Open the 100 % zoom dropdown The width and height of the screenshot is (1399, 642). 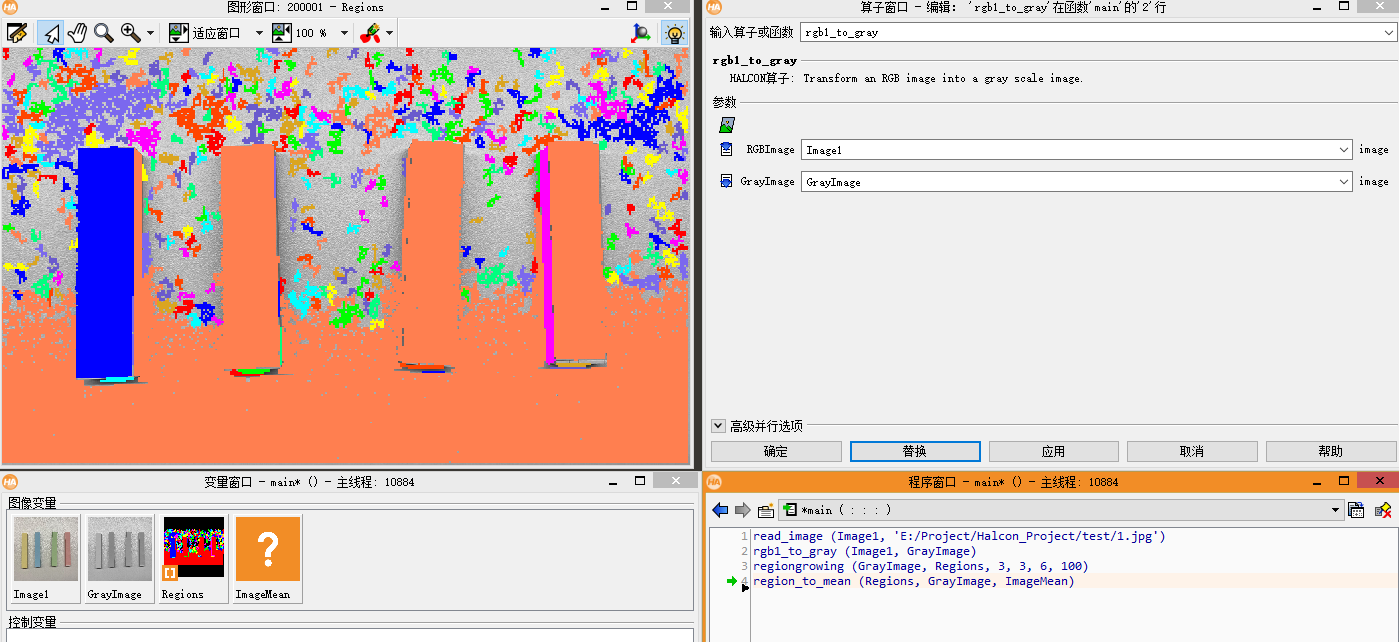coord(344,33)
